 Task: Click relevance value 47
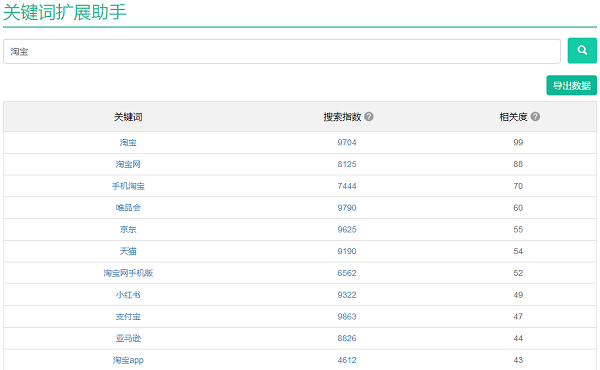tap(518, 317)
